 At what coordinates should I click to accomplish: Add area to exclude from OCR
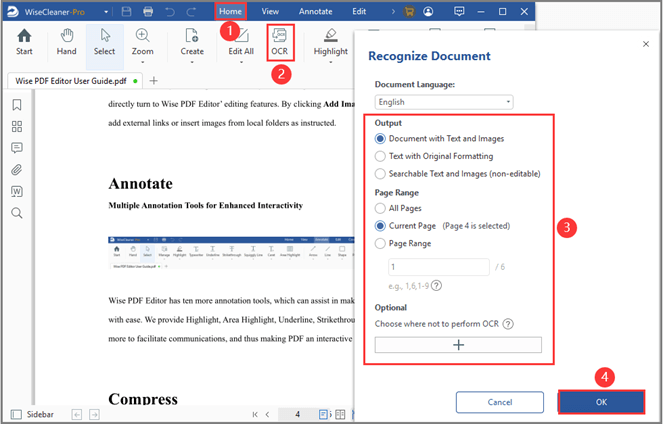[x=458, y=345]
